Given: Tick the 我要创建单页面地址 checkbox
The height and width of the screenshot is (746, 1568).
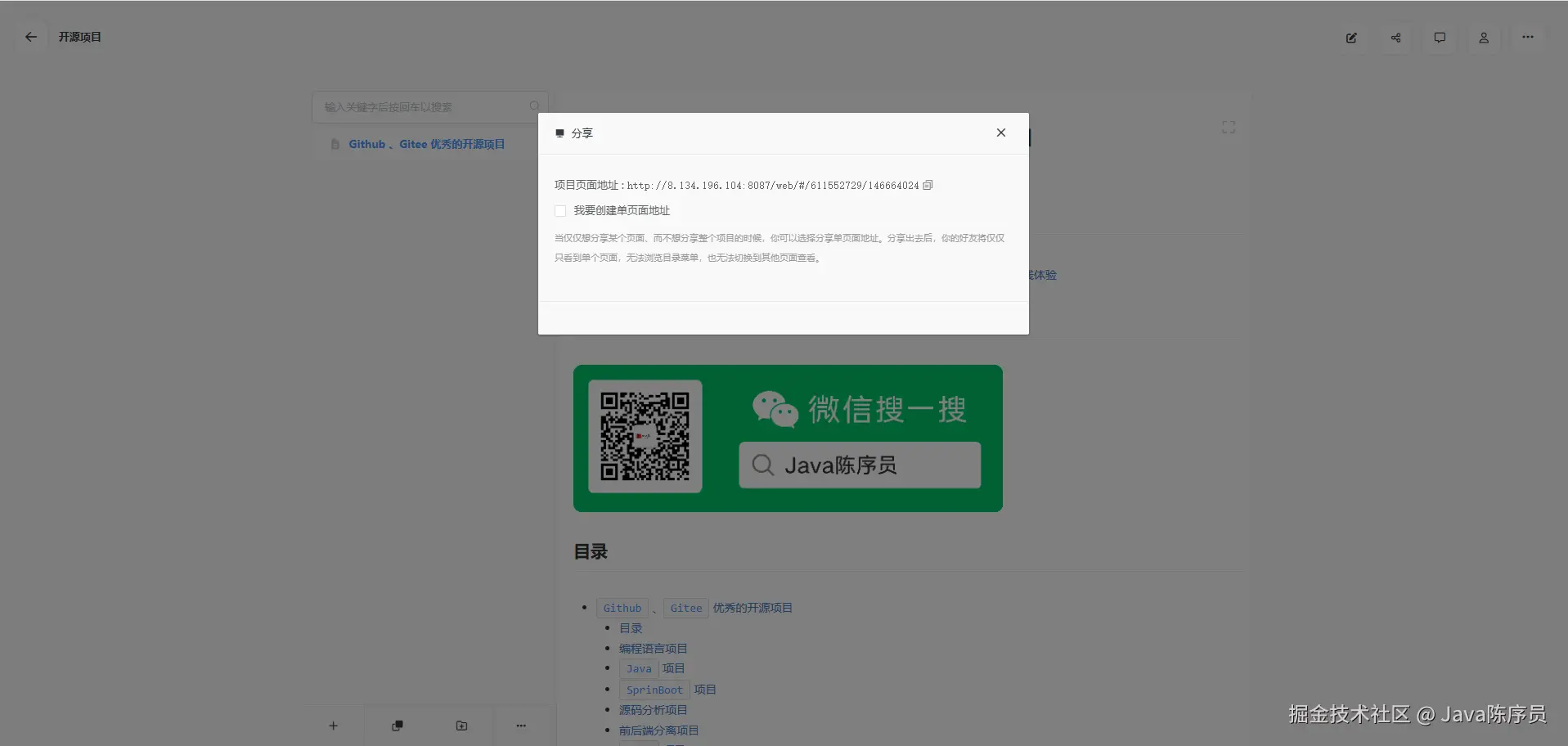Looking at the screenshot, I should 560,211.
